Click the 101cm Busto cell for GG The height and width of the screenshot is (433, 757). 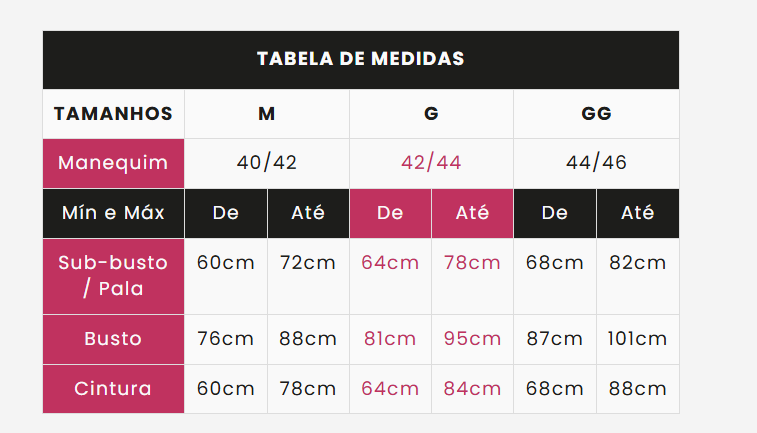click(x=638, y=339)
